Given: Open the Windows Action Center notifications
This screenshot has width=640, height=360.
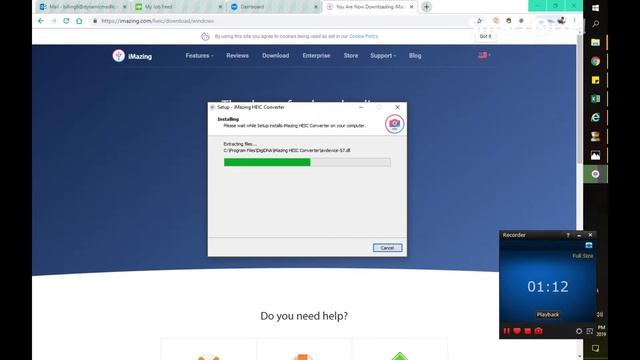Looking at the screenshot, I should pos(596,348).
